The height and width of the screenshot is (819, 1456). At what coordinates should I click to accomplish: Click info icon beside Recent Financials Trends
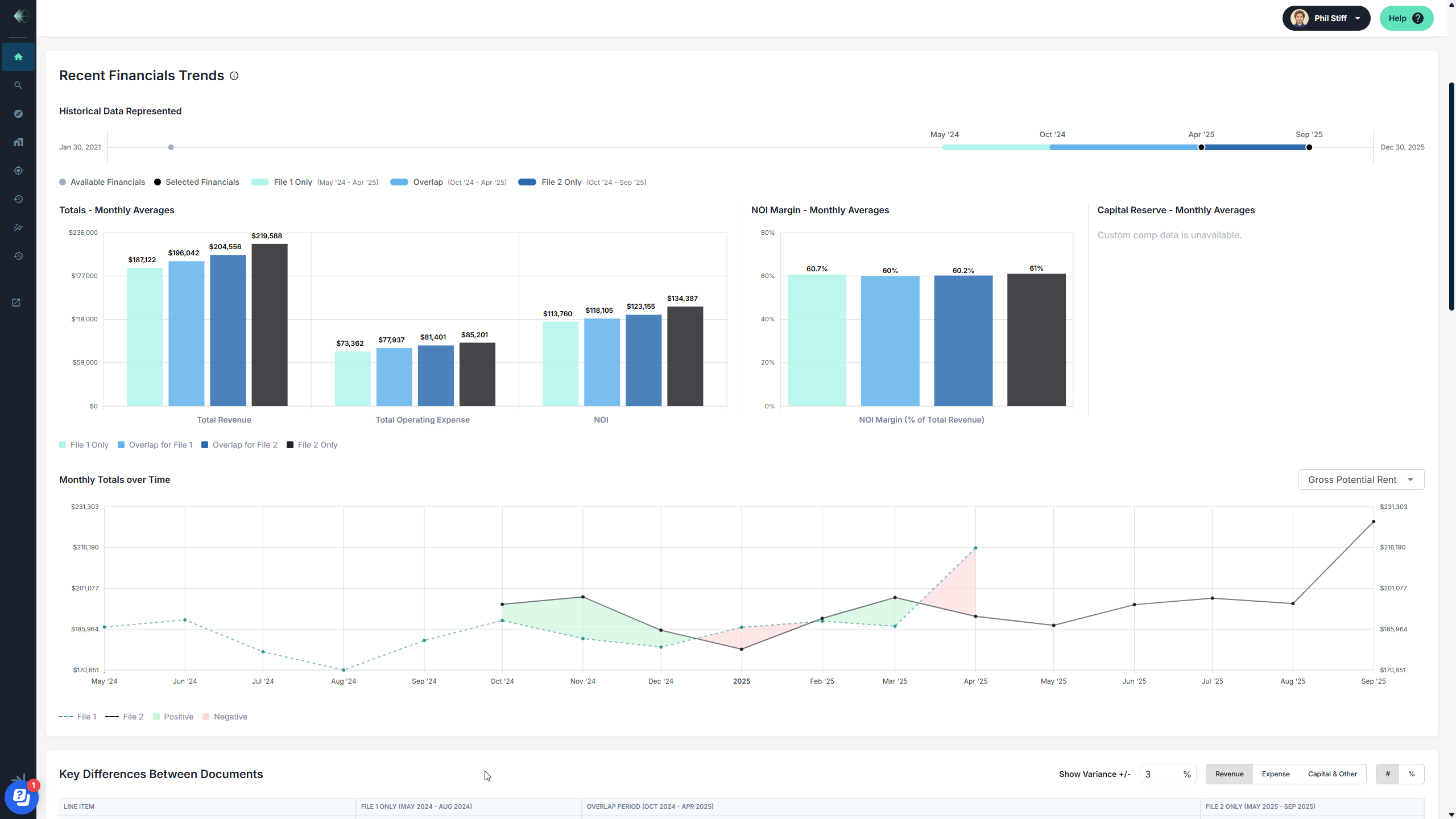234,76
